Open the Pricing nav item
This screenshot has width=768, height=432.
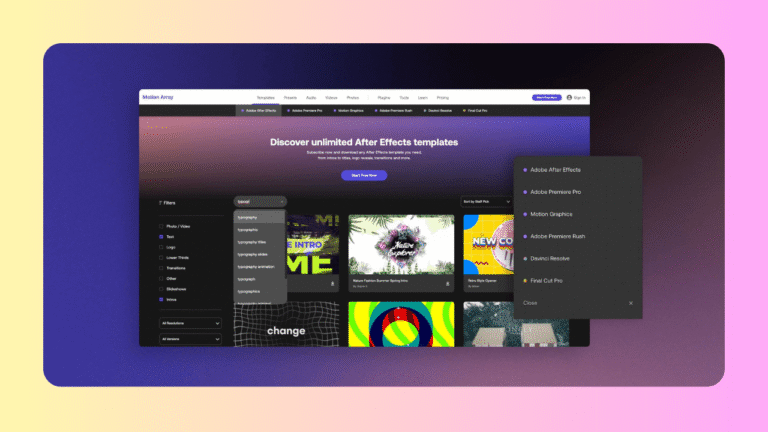443,97
